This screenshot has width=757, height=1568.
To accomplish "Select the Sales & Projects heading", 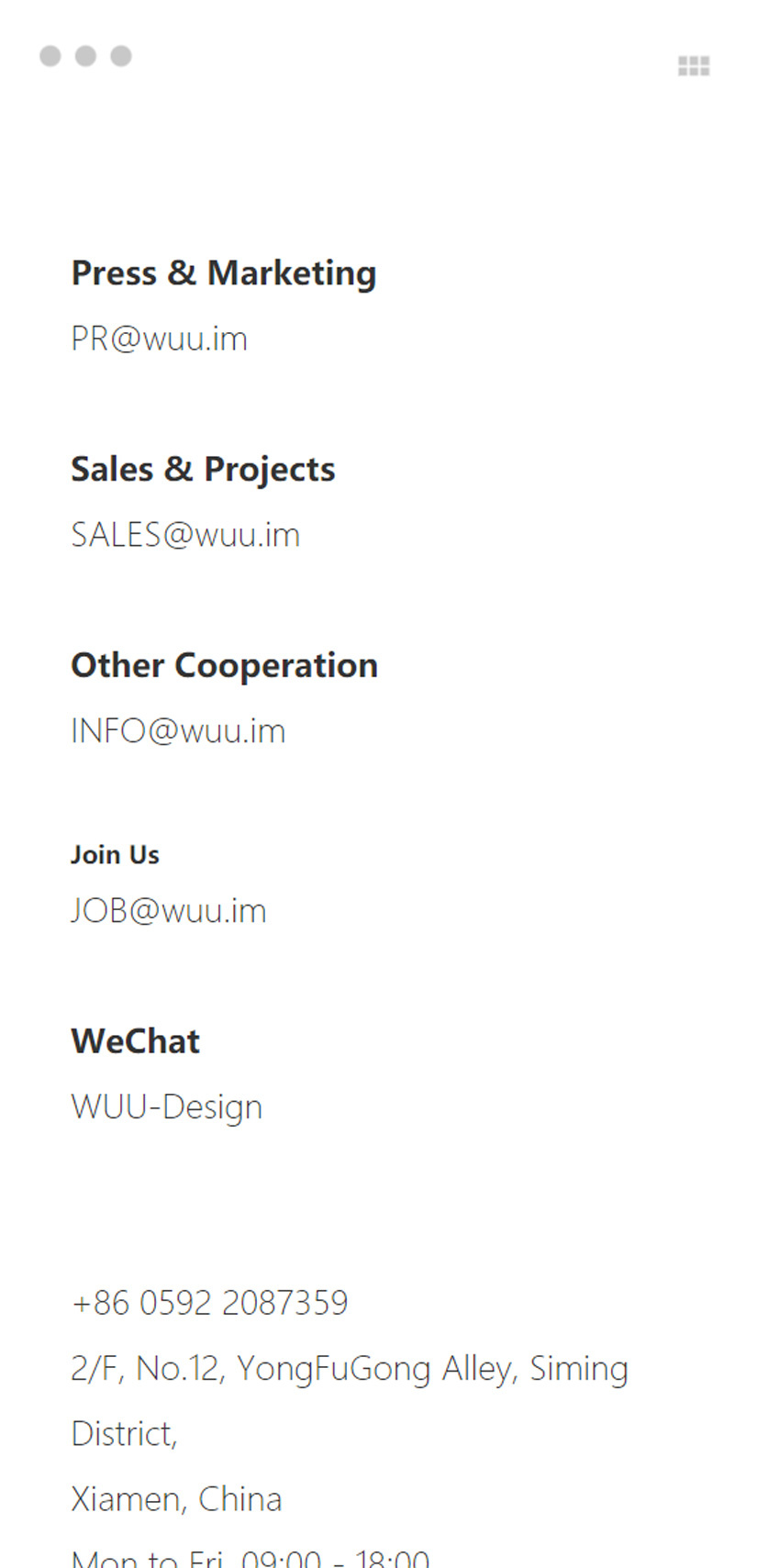I will click(203, 470).
